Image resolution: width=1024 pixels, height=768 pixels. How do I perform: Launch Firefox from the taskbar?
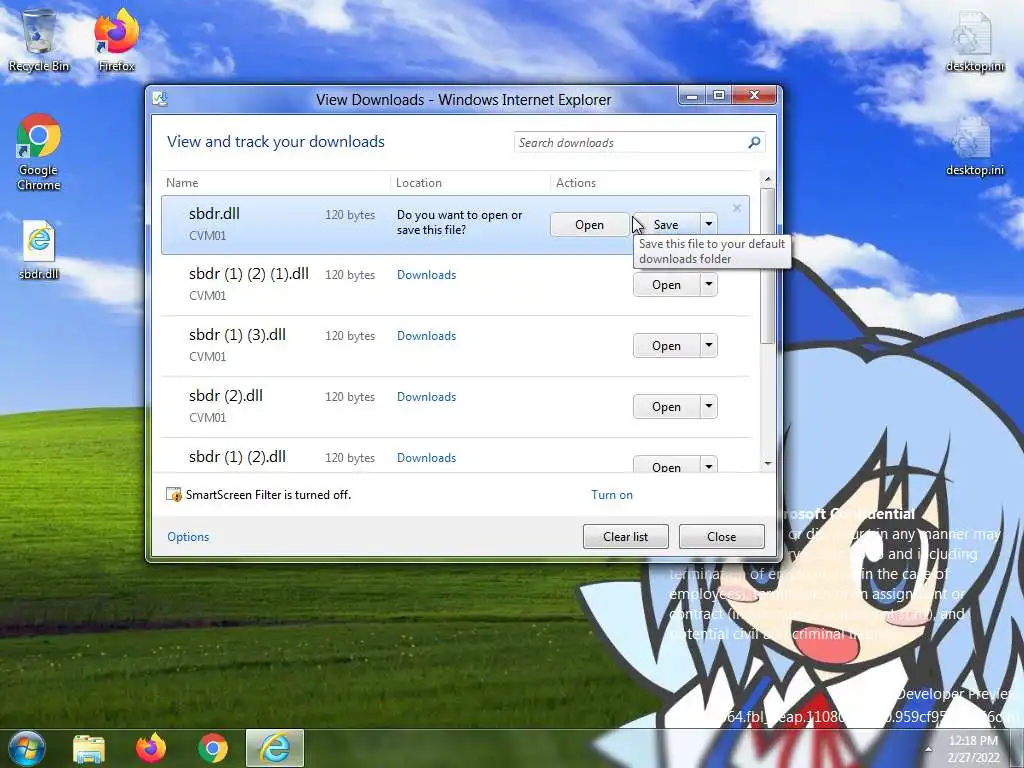pos(151,748)
